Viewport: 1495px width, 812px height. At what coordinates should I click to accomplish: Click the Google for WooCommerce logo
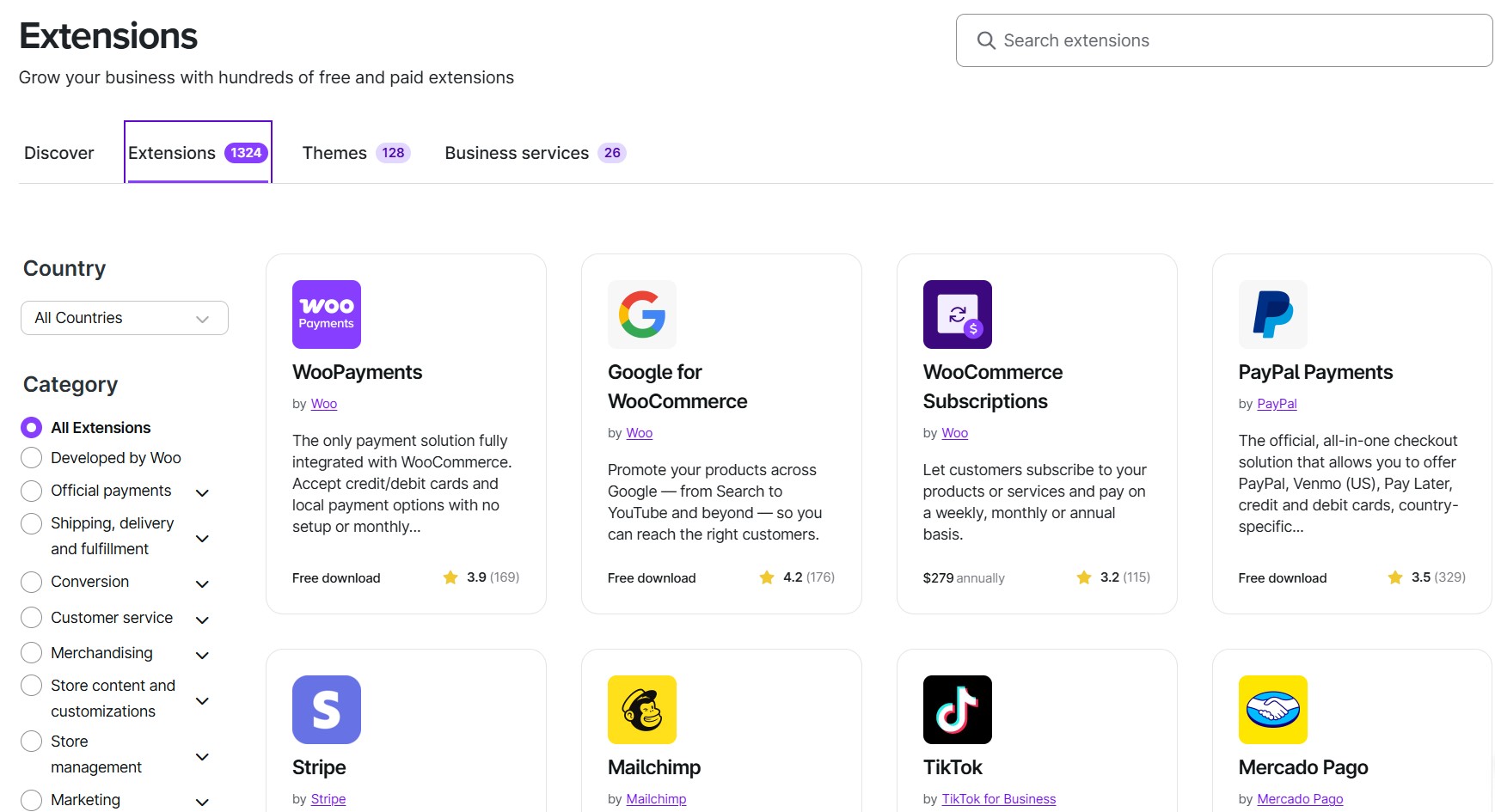642,314
